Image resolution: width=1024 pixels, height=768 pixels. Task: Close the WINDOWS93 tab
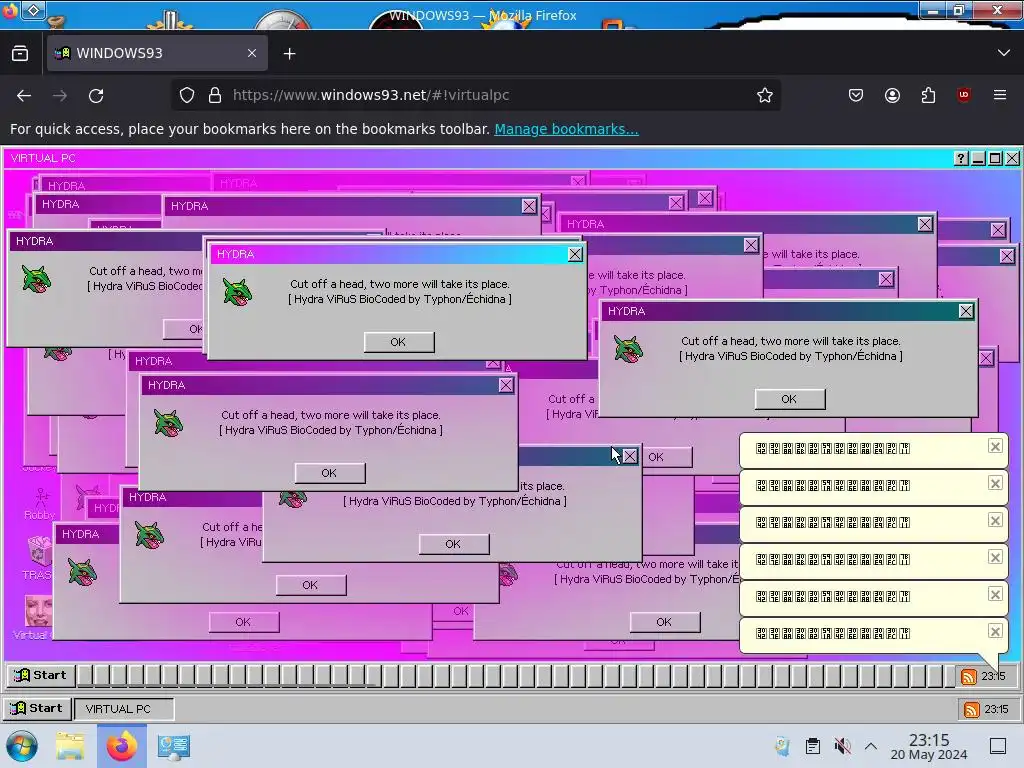coord(252,53)
